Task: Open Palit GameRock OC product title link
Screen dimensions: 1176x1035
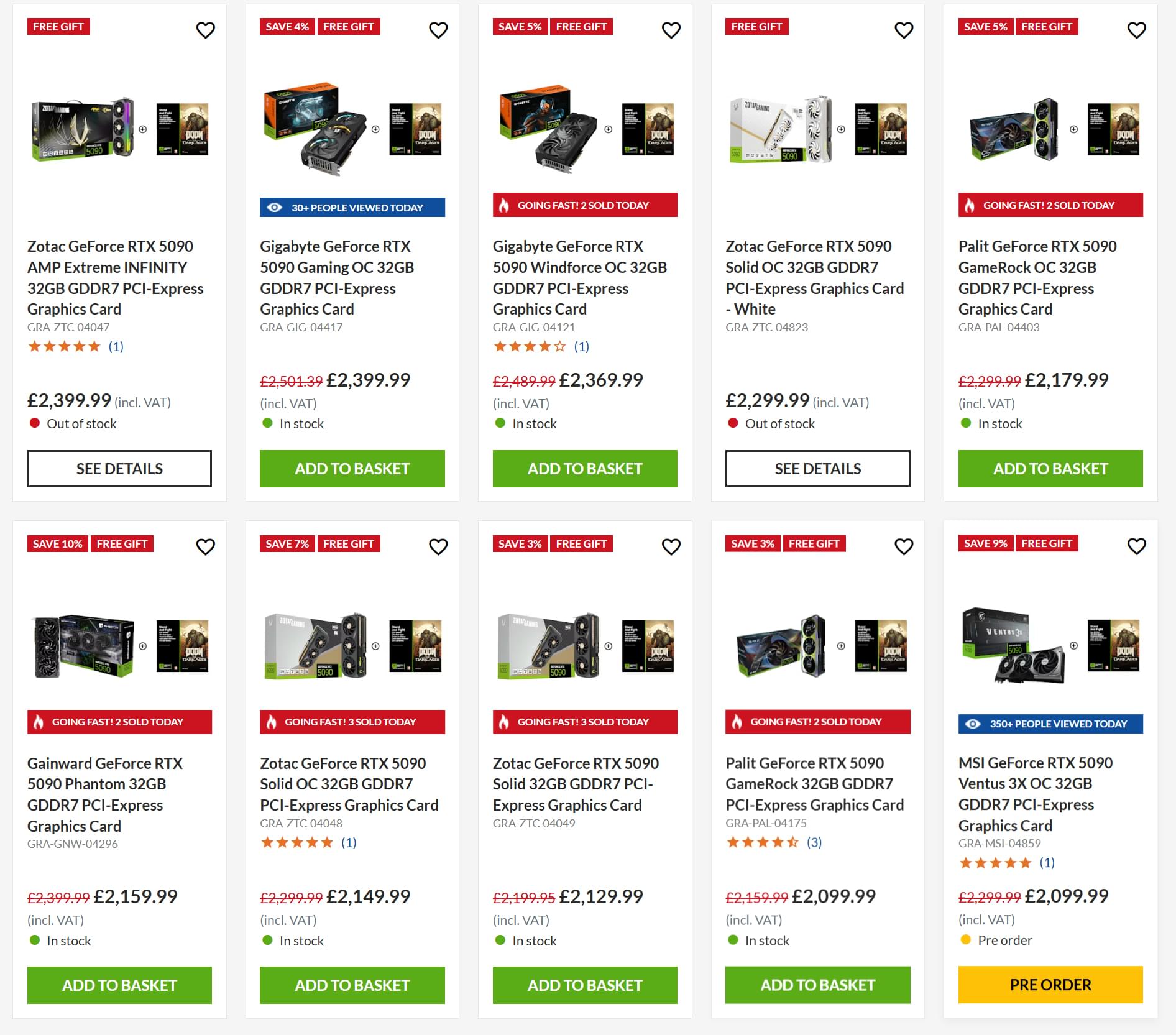Action: pos(1037,277)
